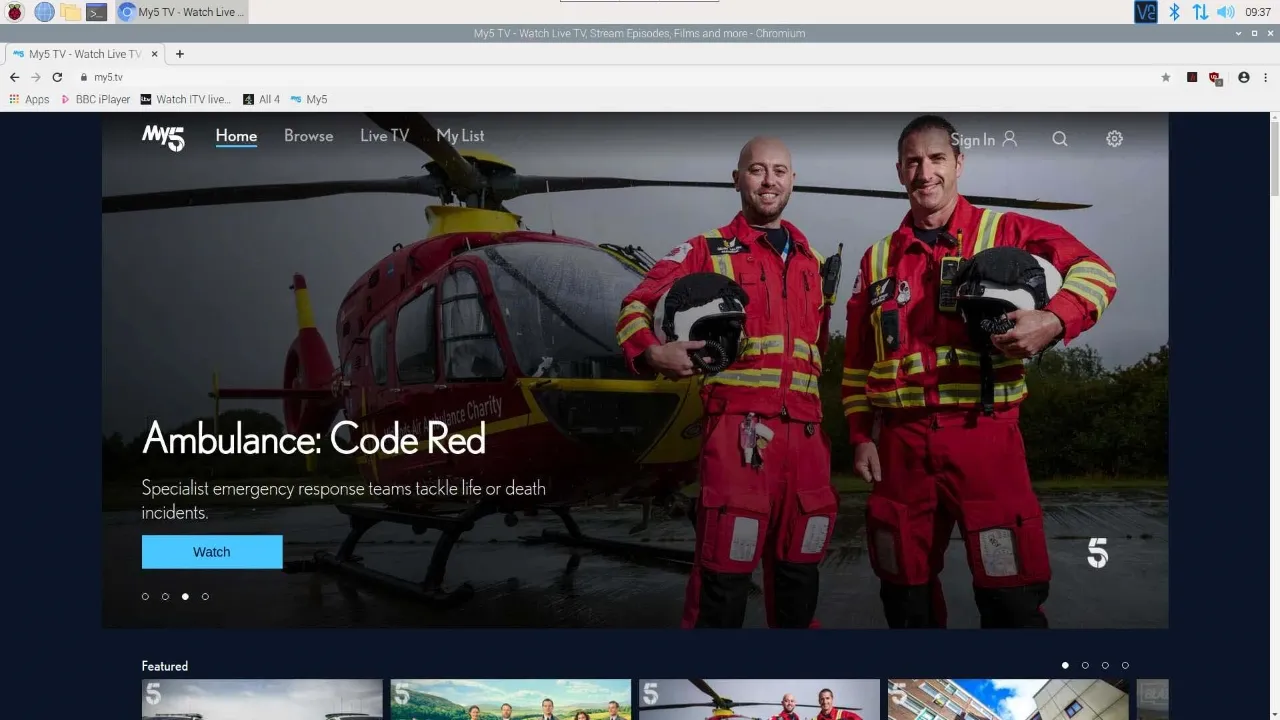Screen dimensions: 1280x720
Task: Open the Apps launcher in bookmarks bar
Action: [28, 99]
